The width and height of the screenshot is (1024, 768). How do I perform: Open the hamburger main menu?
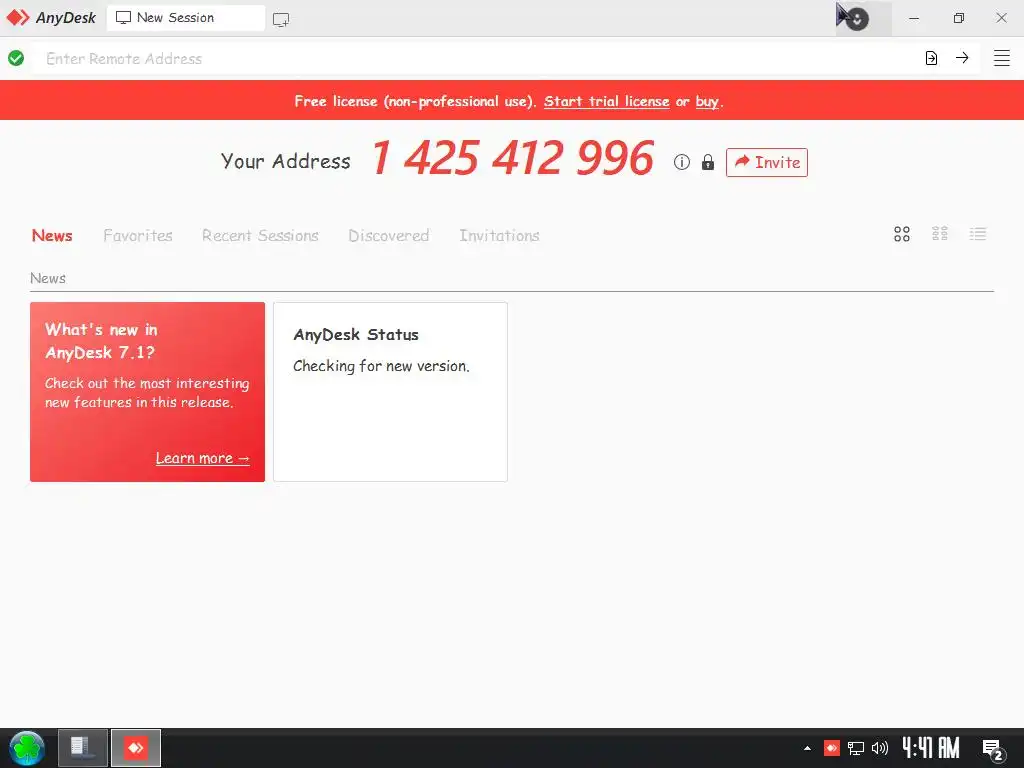1002,58
